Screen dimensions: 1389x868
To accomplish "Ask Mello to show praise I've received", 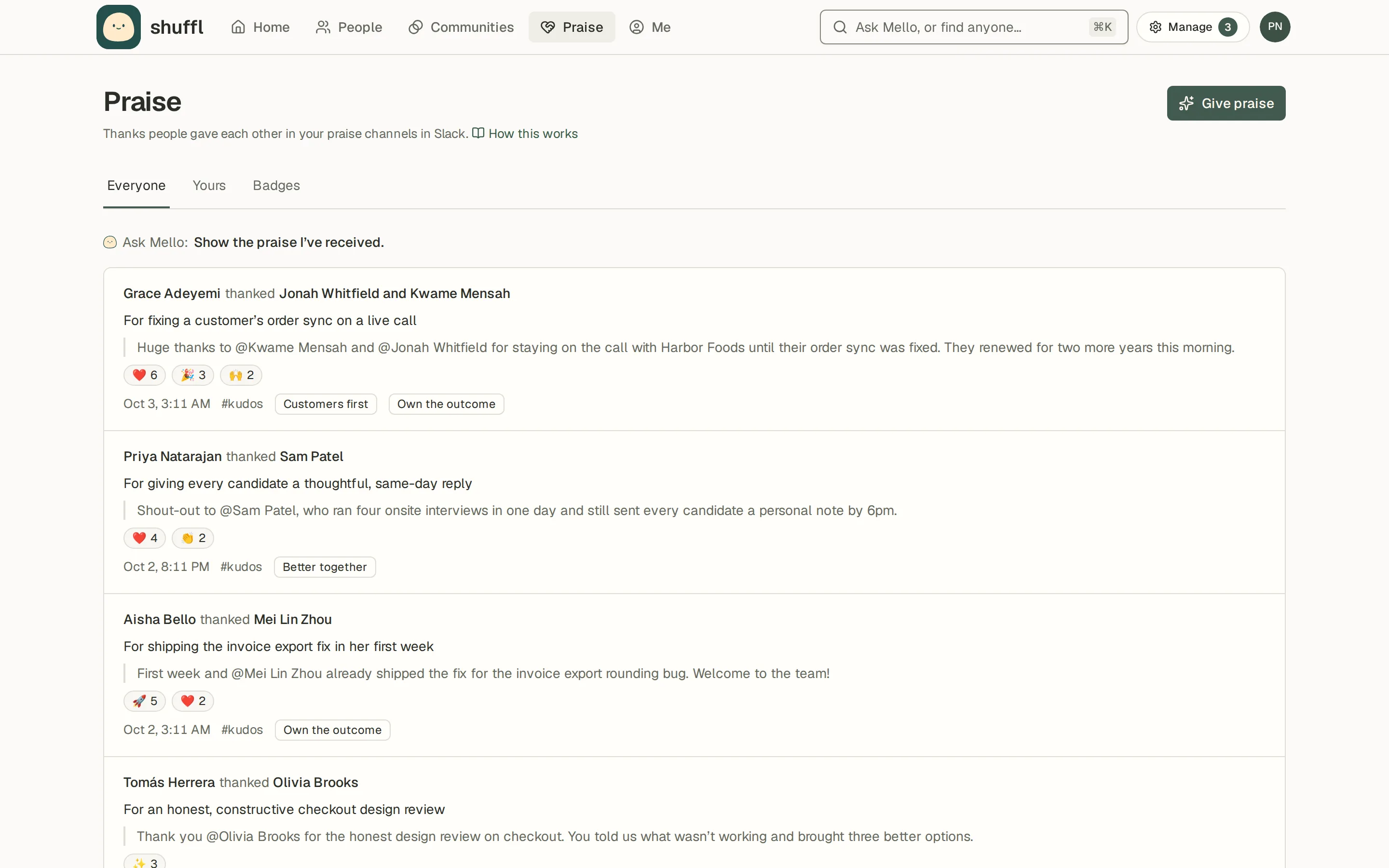I will 289,242.
